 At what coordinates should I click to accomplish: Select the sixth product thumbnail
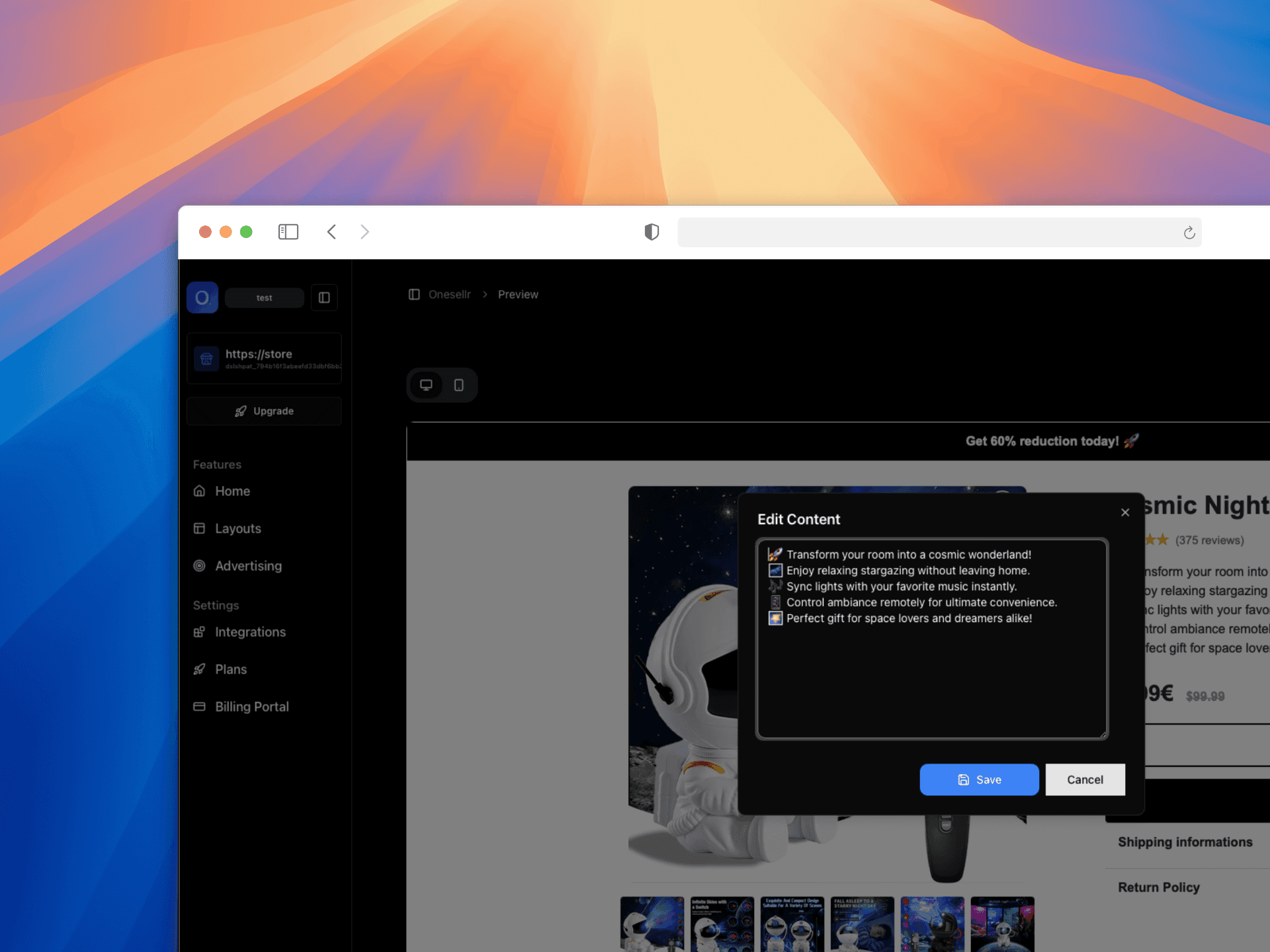(x=1003, y=924)
